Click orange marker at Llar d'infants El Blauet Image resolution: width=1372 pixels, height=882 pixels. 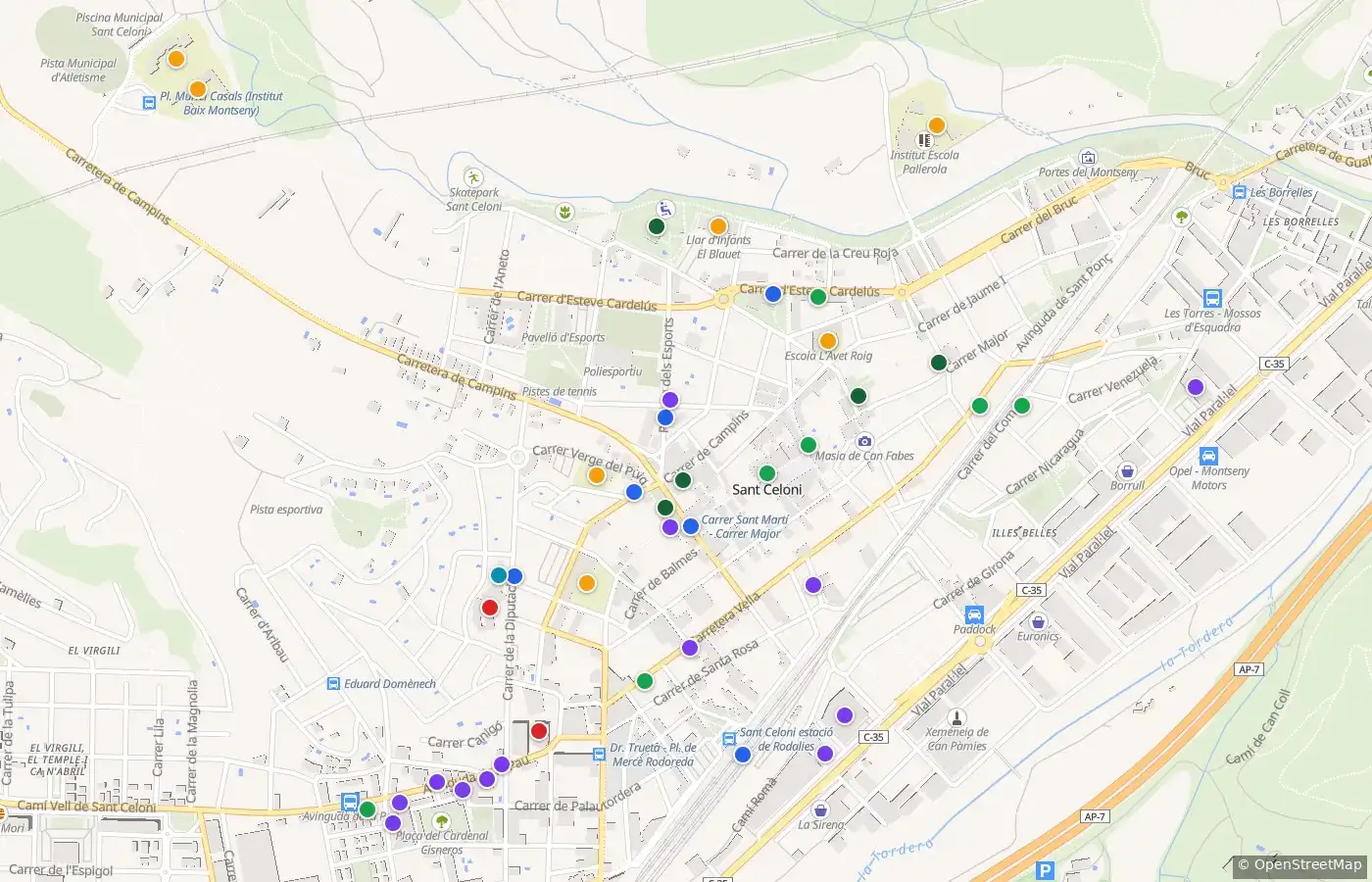[x=718, y=226]
